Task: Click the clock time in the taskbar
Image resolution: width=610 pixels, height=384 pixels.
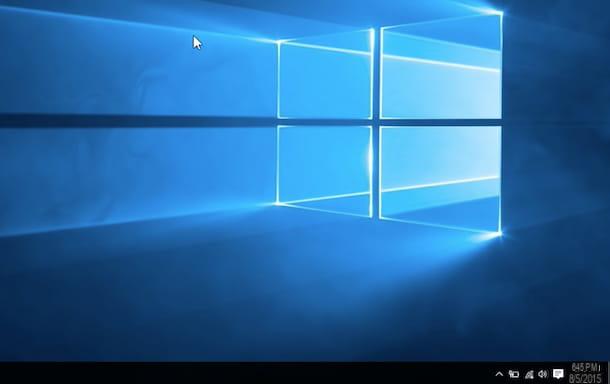Action: click(x=585, y=367)
